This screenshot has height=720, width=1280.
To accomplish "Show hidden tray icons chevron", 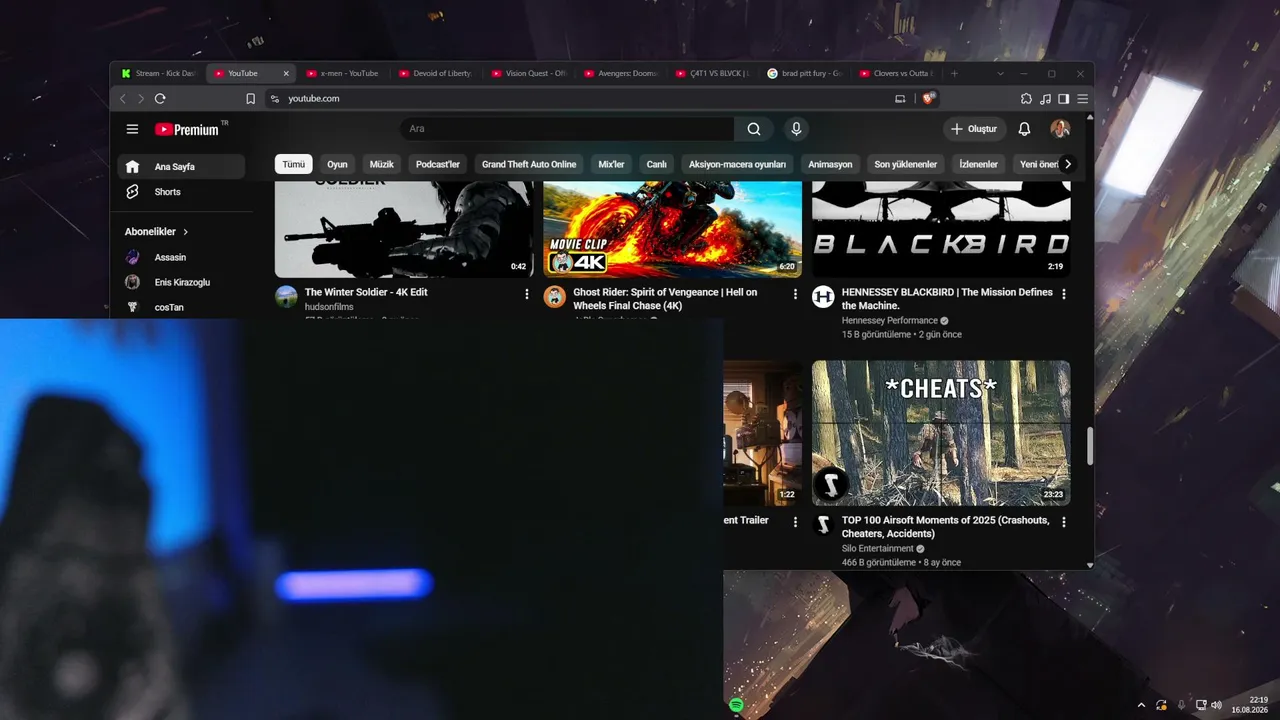I will pos(1141,705).
